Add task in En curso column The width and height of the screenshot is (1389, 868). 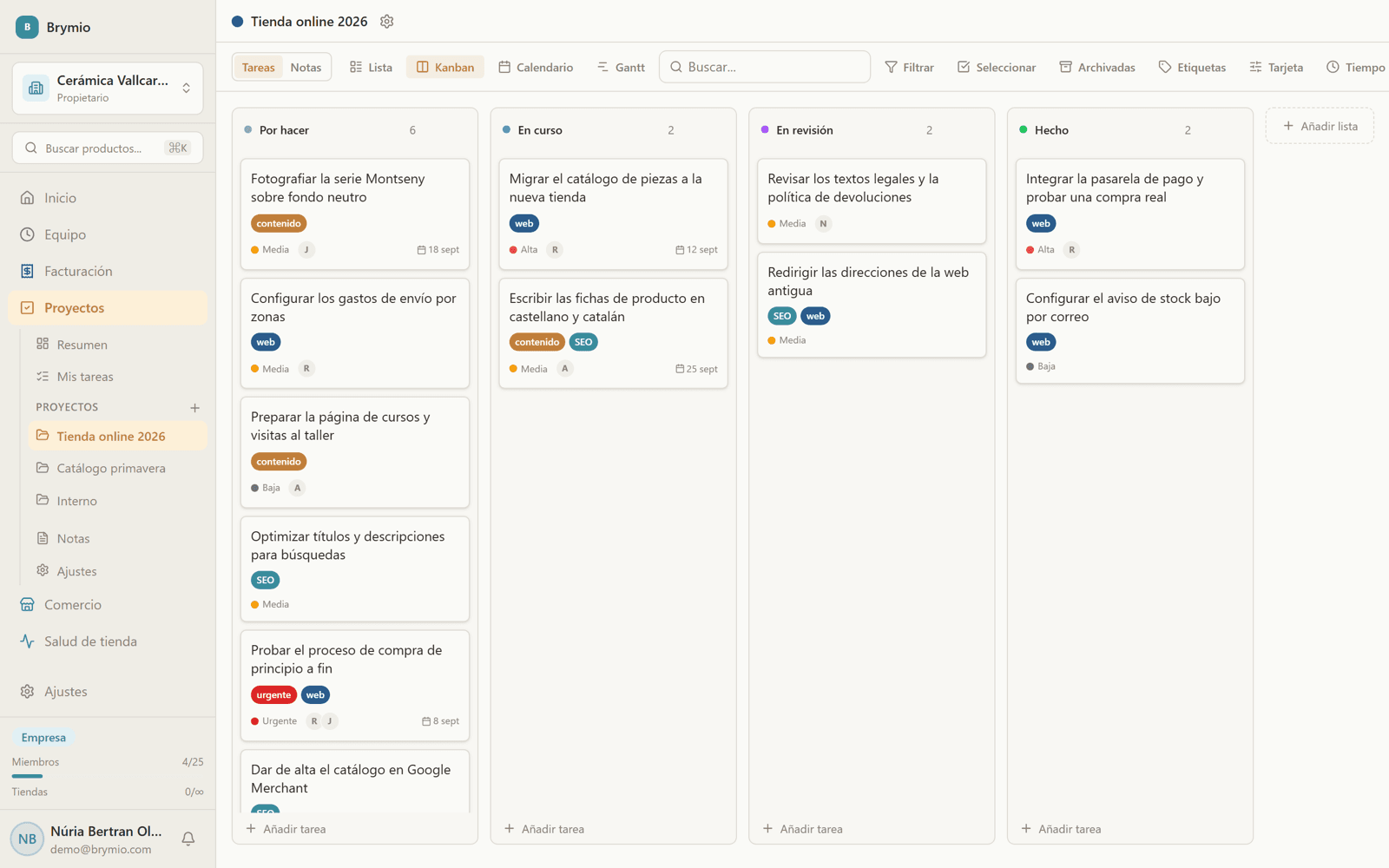click(x=544, y=829)
